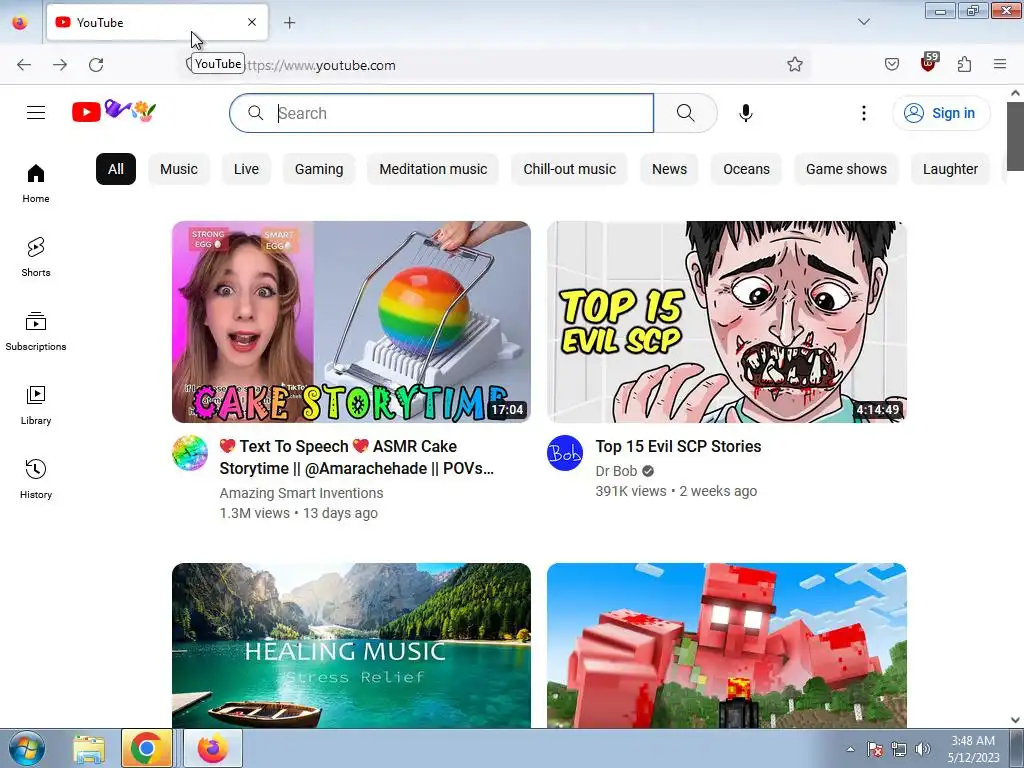Open a new browser tab
Viewport: 1024px width, 768px height.
(289, 23)
